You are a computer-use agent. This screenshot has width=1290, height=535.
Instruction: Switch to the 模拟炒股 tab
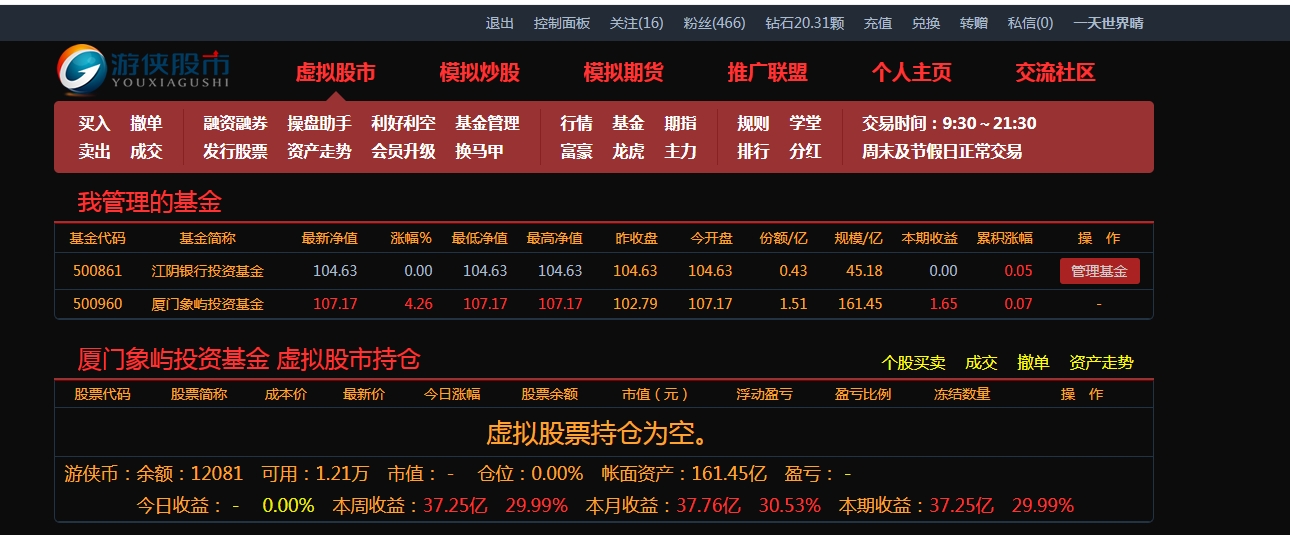480,72
